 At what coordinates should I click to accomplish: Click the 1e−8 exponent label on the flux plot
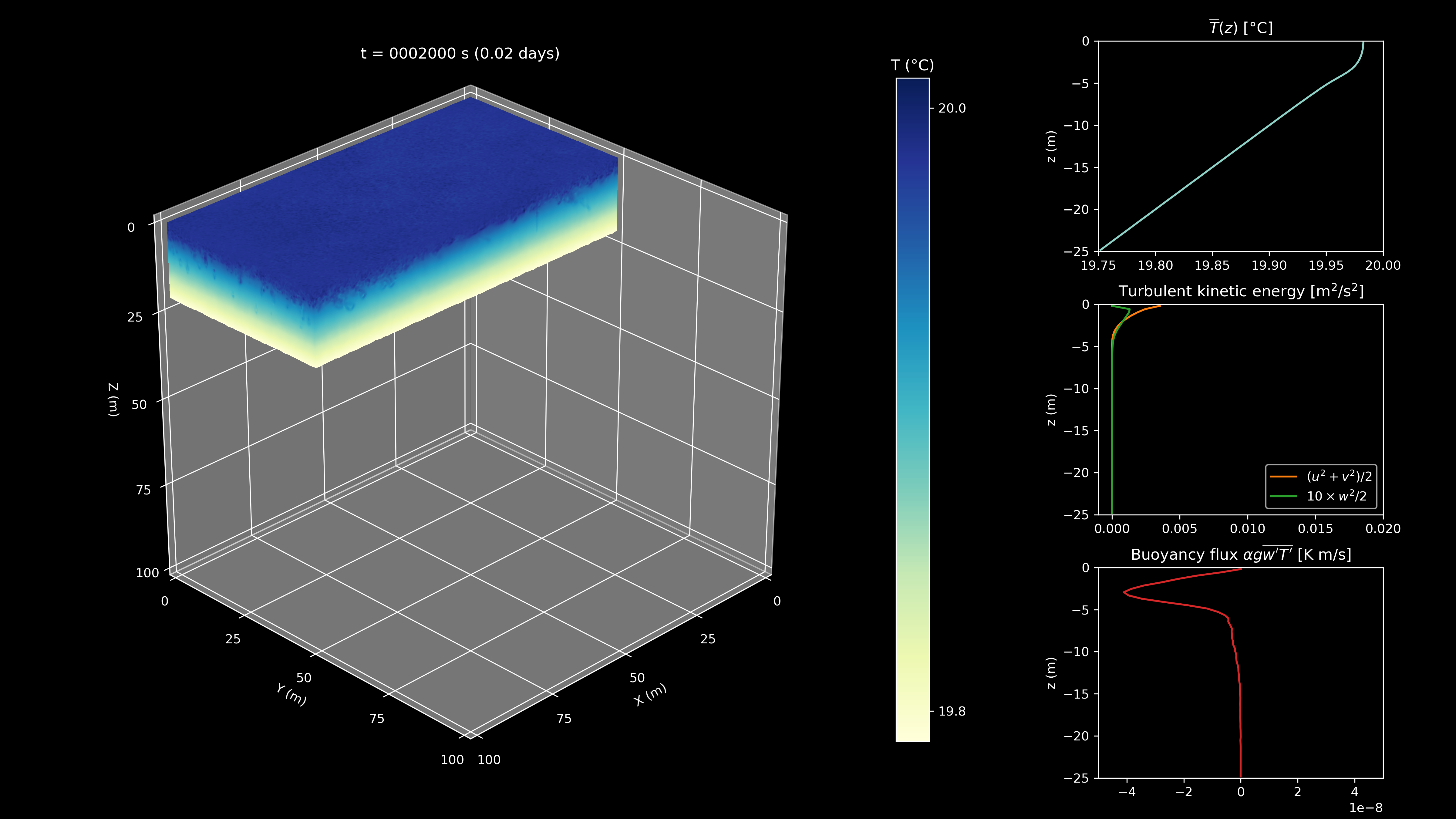pyautogui.click(x=1366, y=808)
